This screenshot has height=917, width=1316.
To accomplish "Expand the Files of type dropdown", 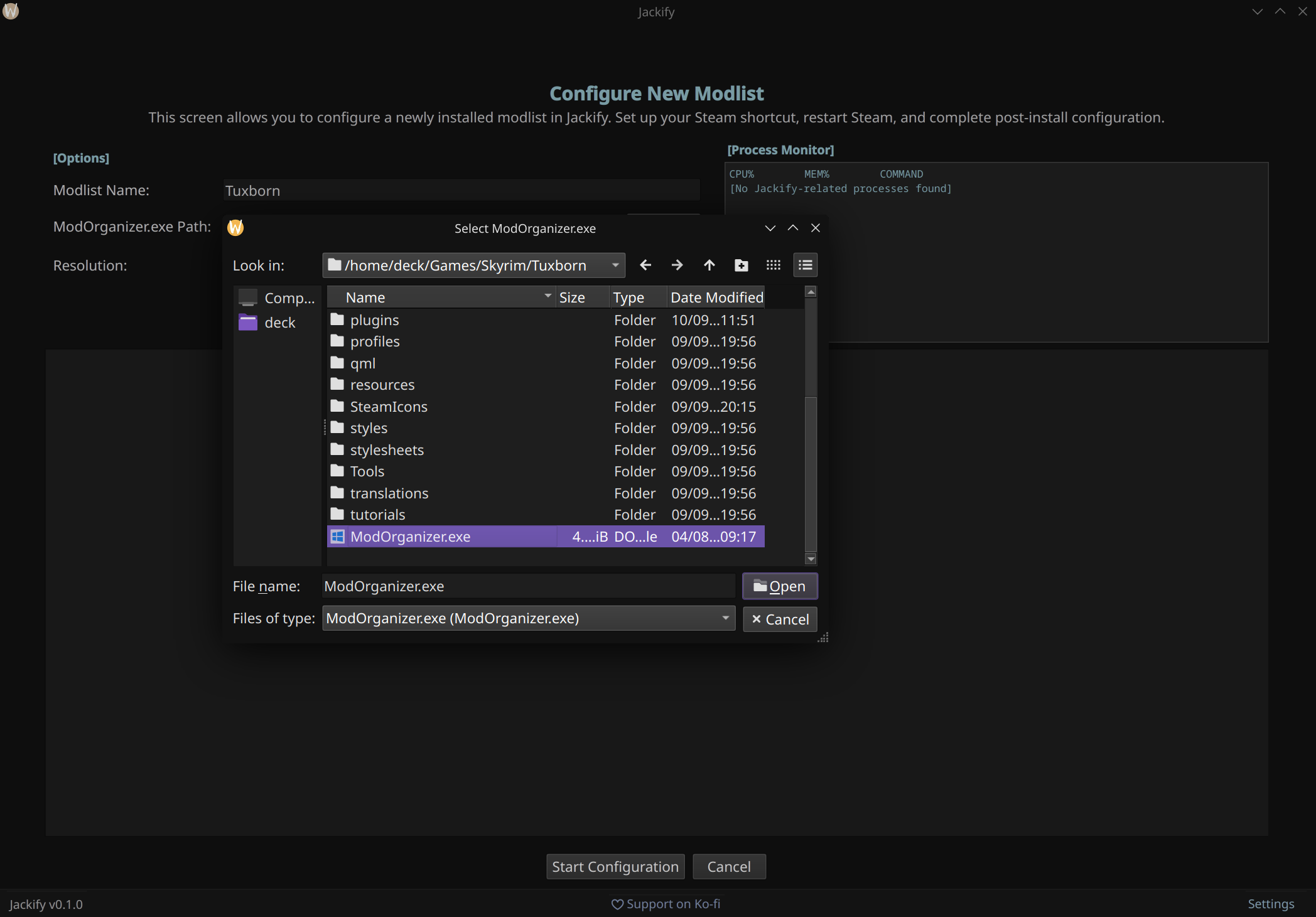I will coord(725,618).
